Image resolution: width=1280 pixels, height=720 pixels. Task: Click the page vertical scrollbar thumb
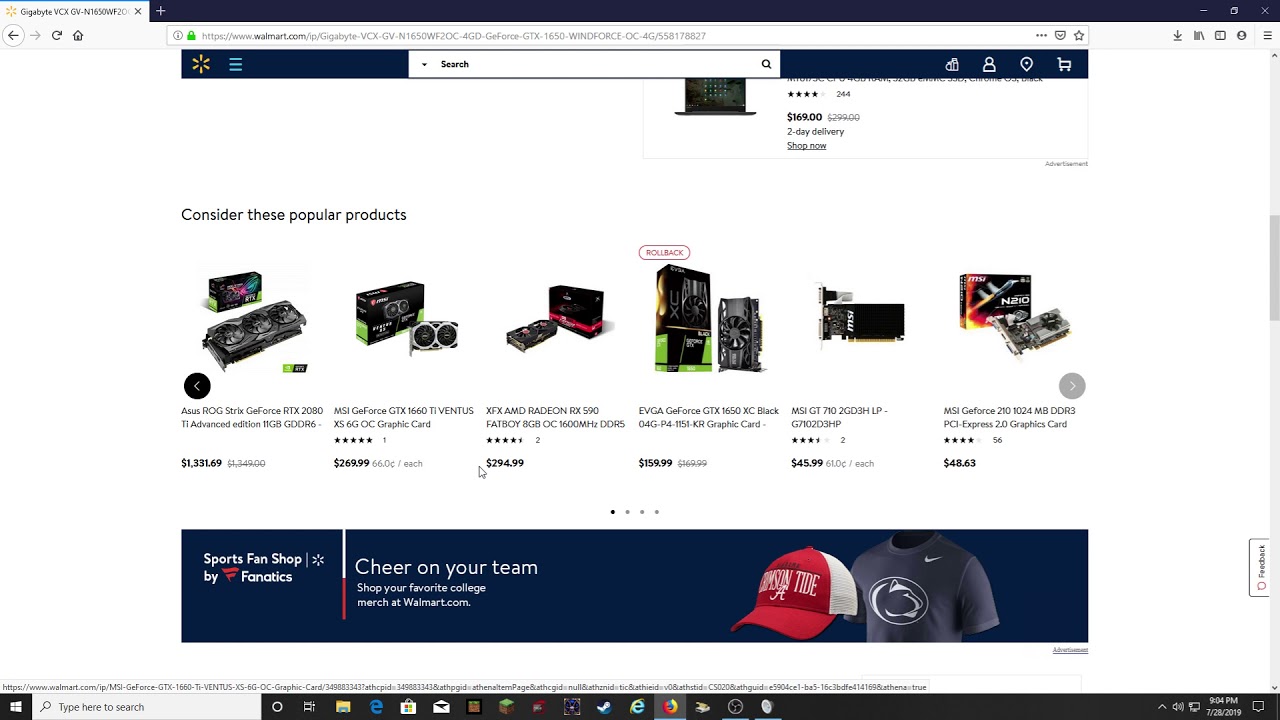[x=1274, y=267]
